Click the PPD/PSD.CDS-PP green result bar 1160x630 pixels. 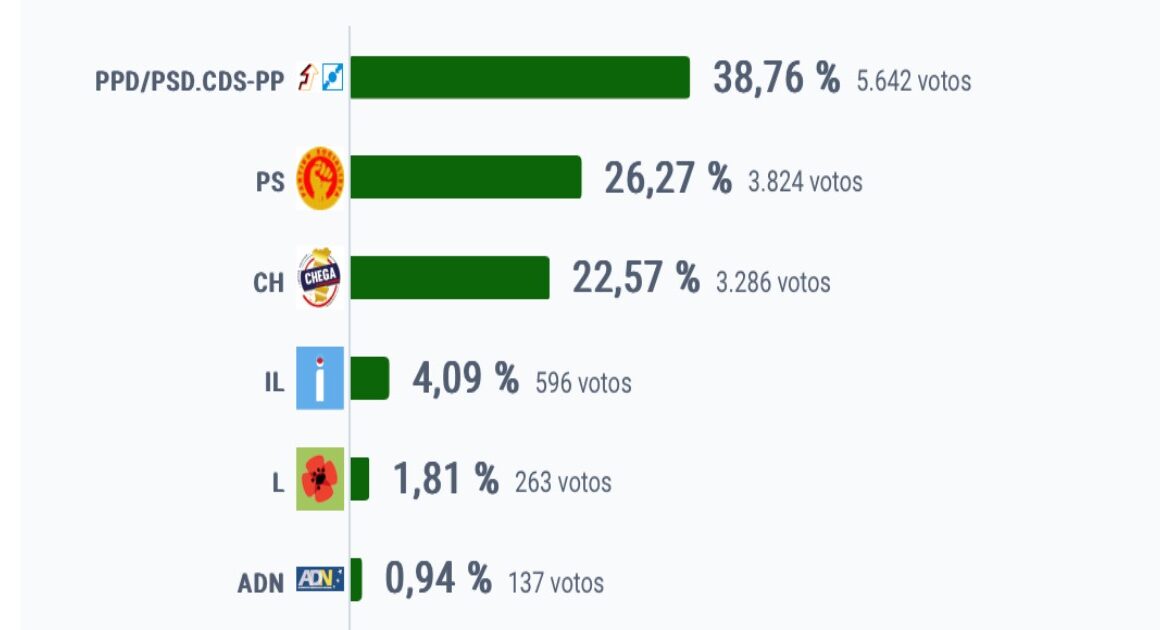tap(520, 77)
